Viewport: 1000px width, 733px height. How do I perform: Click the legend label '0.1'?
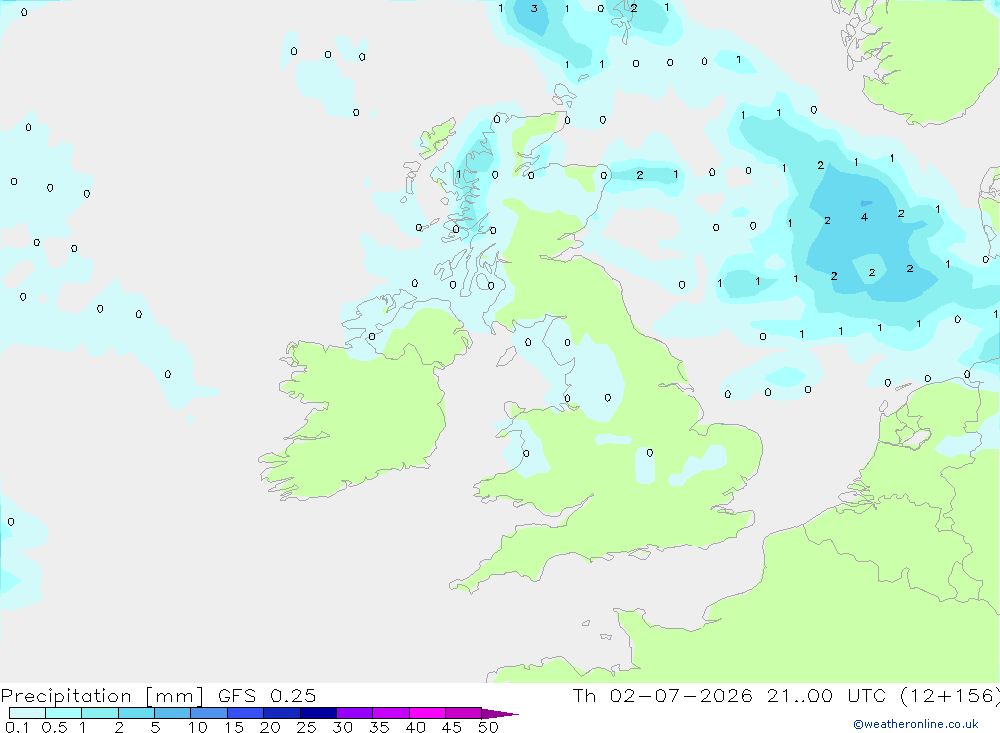(x=16, y=727)
